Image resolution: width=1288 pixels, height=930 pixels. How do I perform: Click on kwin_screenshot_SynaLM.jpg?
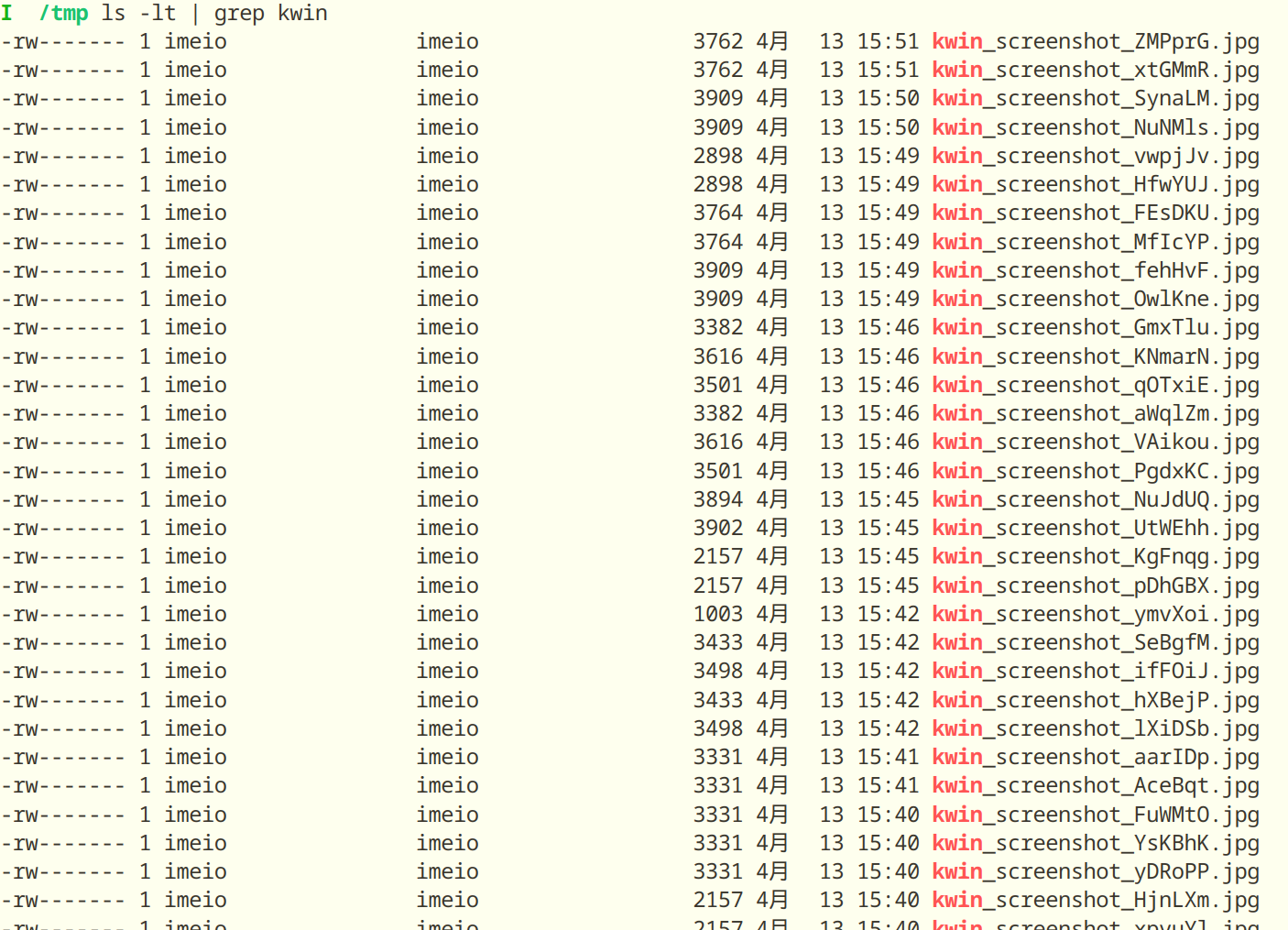(x=1096, y=99)
